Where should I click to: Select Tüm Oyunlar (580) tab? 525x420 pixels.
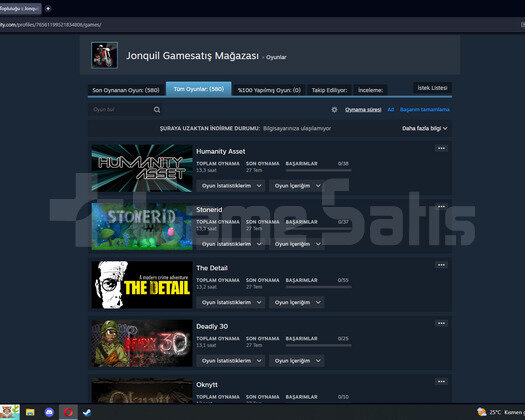coord(199,89)
